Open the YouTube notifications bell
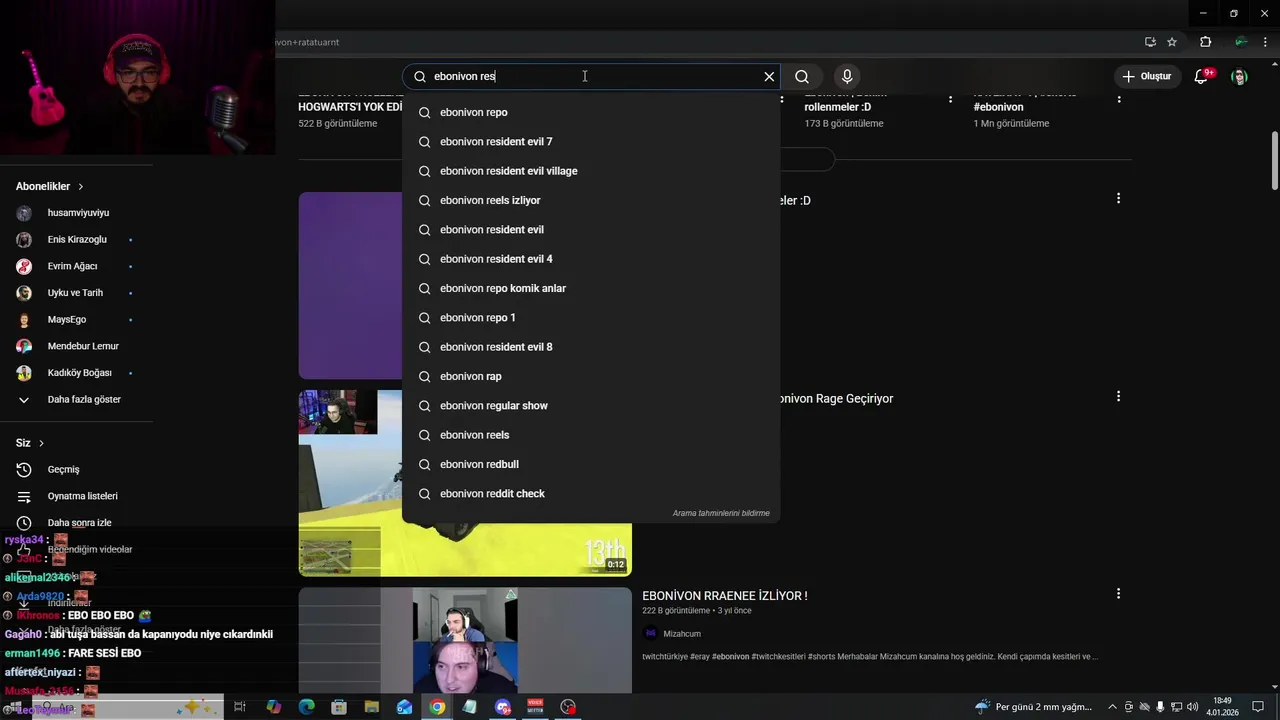This screenshot has width=1280, height=720. [1202, 76]
